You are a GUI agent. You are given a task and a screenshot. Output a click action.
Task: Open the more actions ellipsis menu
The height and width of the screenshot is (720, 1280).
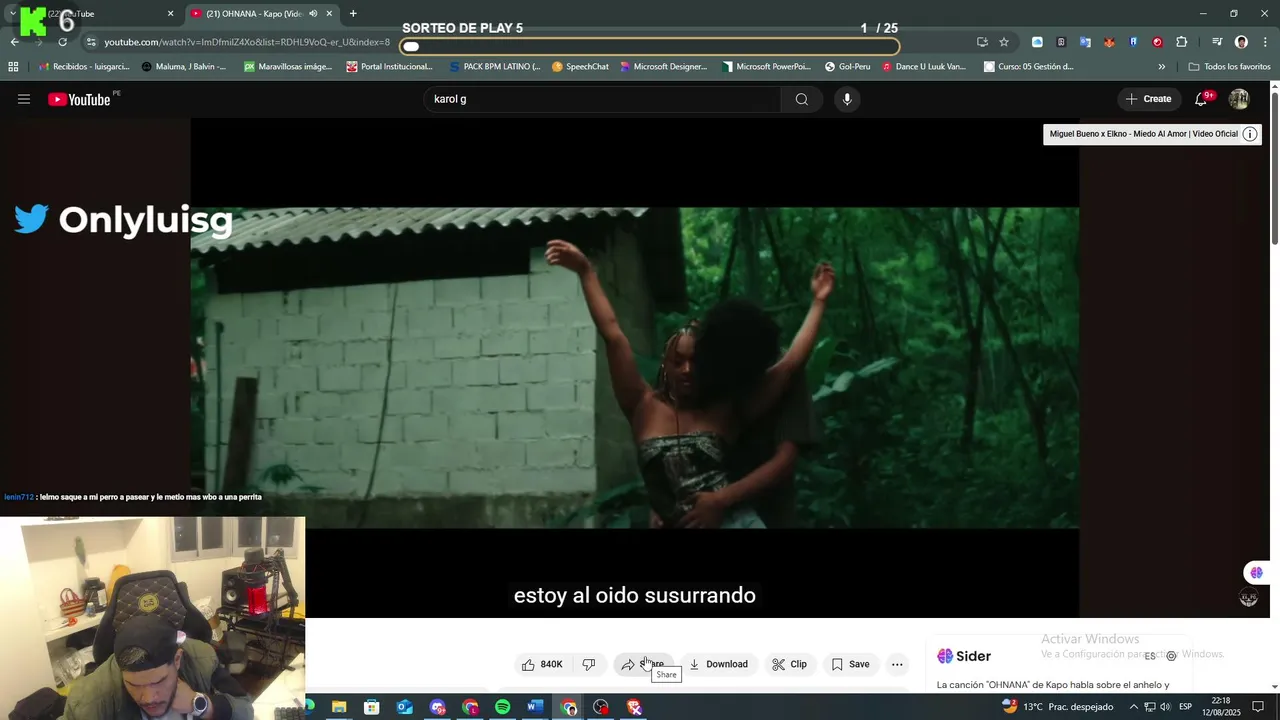pos(897,664)
